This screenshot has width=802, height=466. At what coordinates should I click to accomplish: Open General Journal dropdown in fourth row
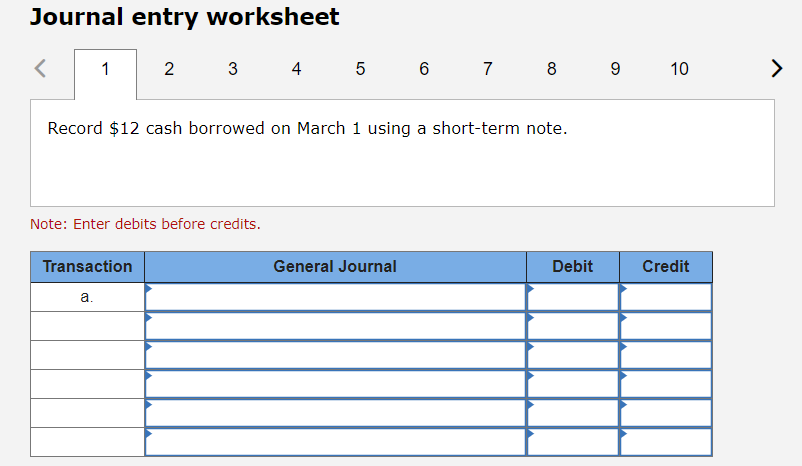point(336,384)
